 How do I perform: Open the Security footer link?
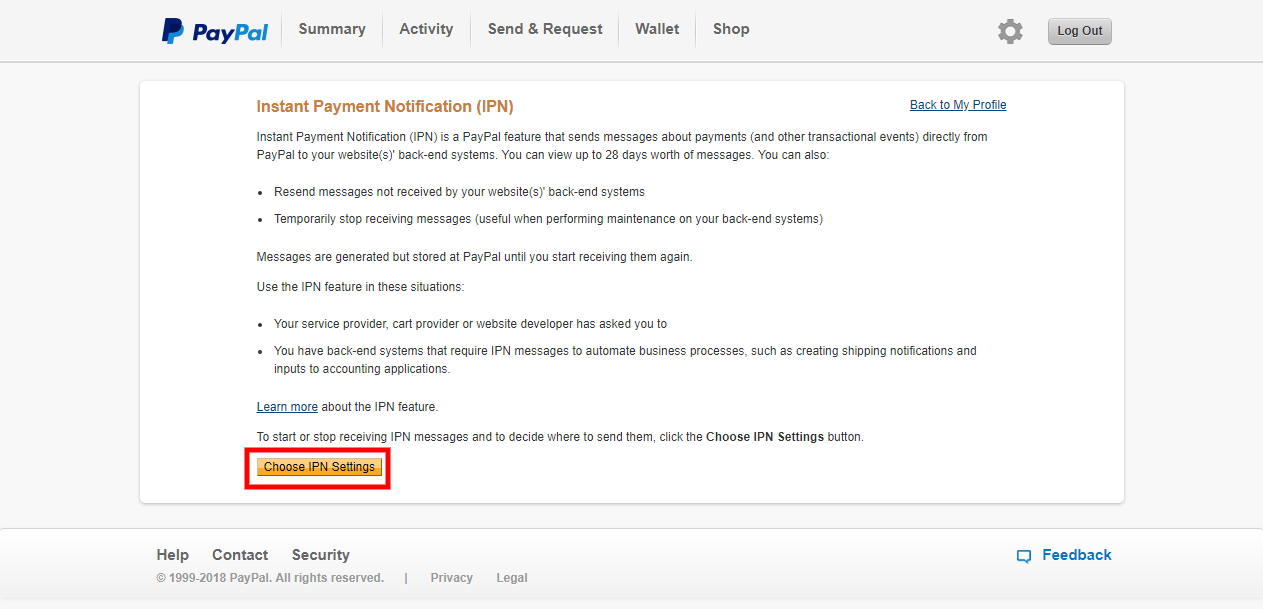pyautogui.click(x=321, y=555)
